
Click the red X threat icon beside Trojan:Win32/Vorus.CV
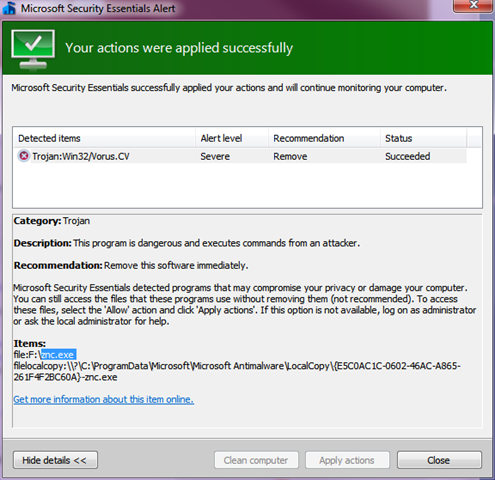(23, 156)
